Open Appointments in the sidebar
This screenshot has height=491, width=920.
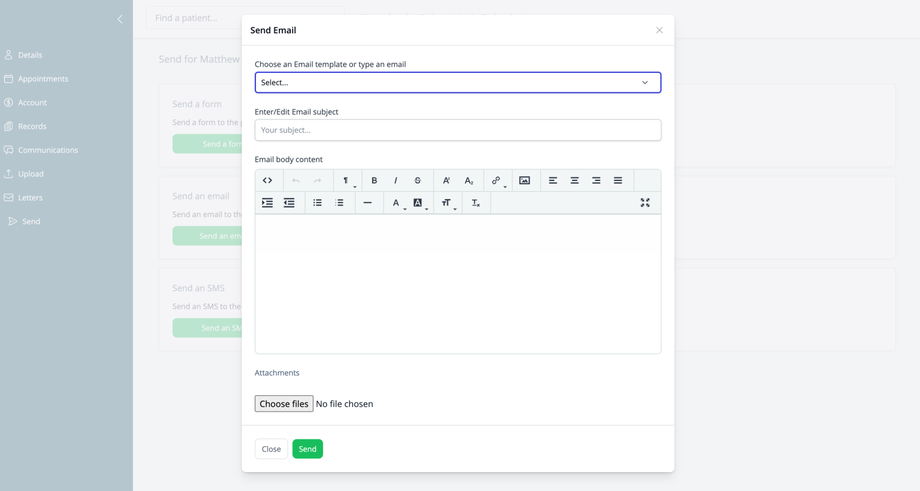[x=43, y=79]
